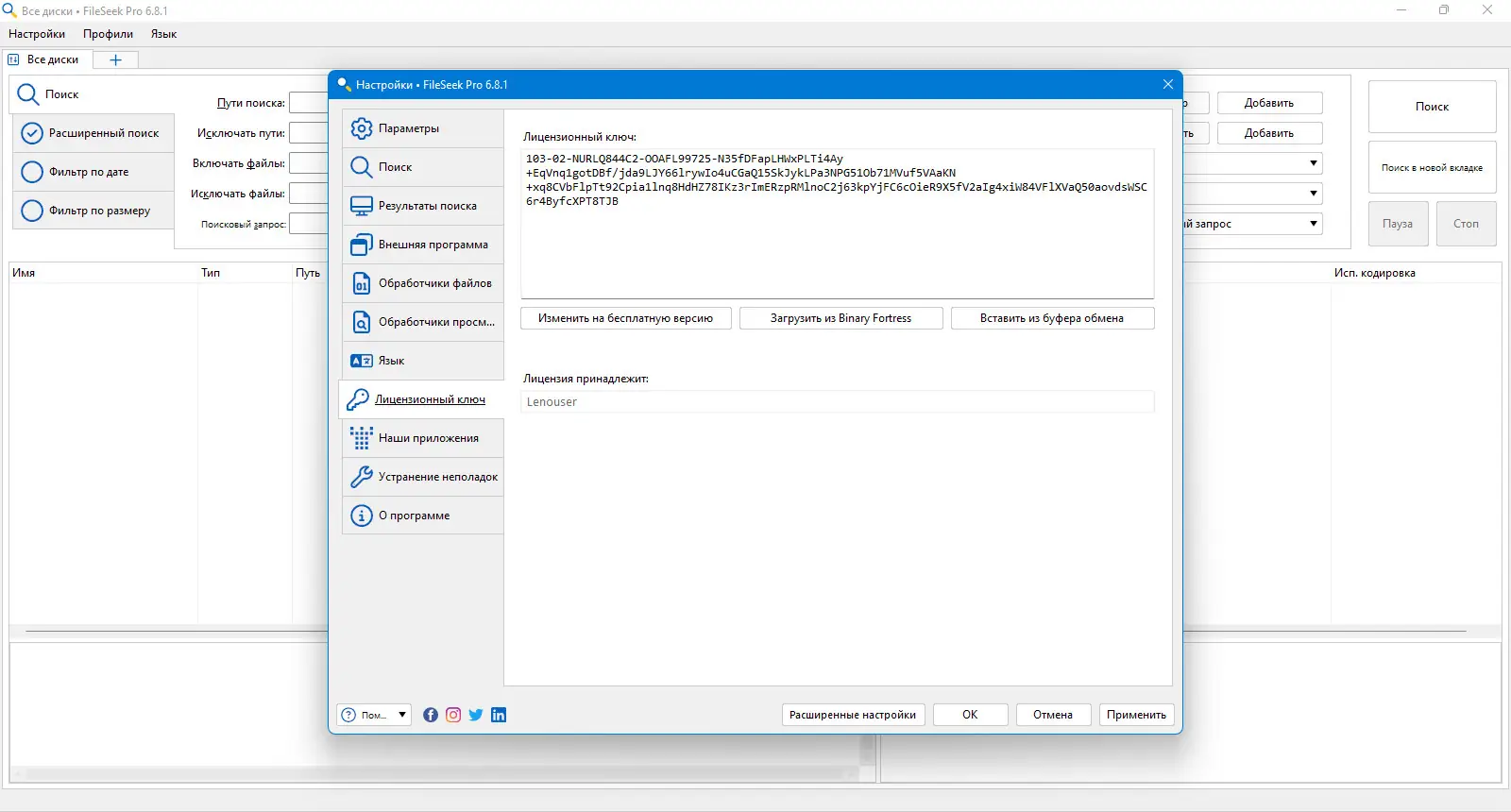The image size is (1511, 812).
Task: Open the Twitter link icon
Action: (476, 715)
